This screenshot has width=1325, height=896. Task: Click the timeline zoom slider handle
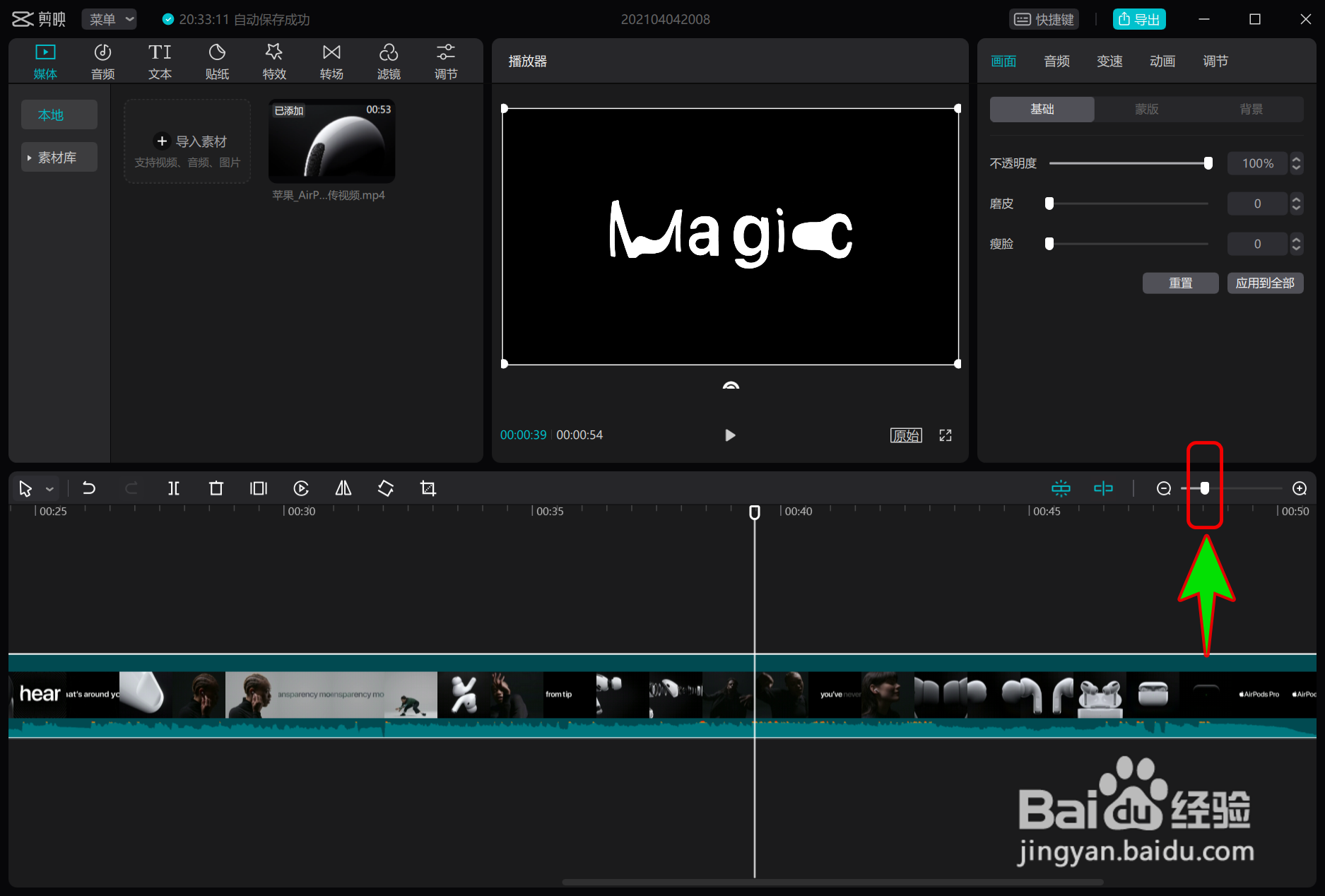click(x=1205, y=488)
